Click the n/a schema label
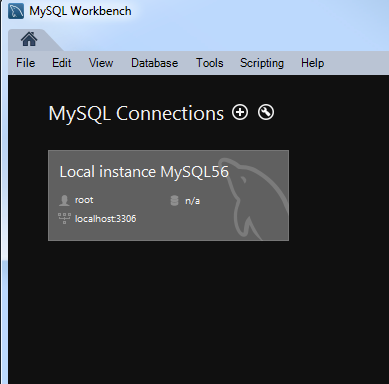 point(193,201)
